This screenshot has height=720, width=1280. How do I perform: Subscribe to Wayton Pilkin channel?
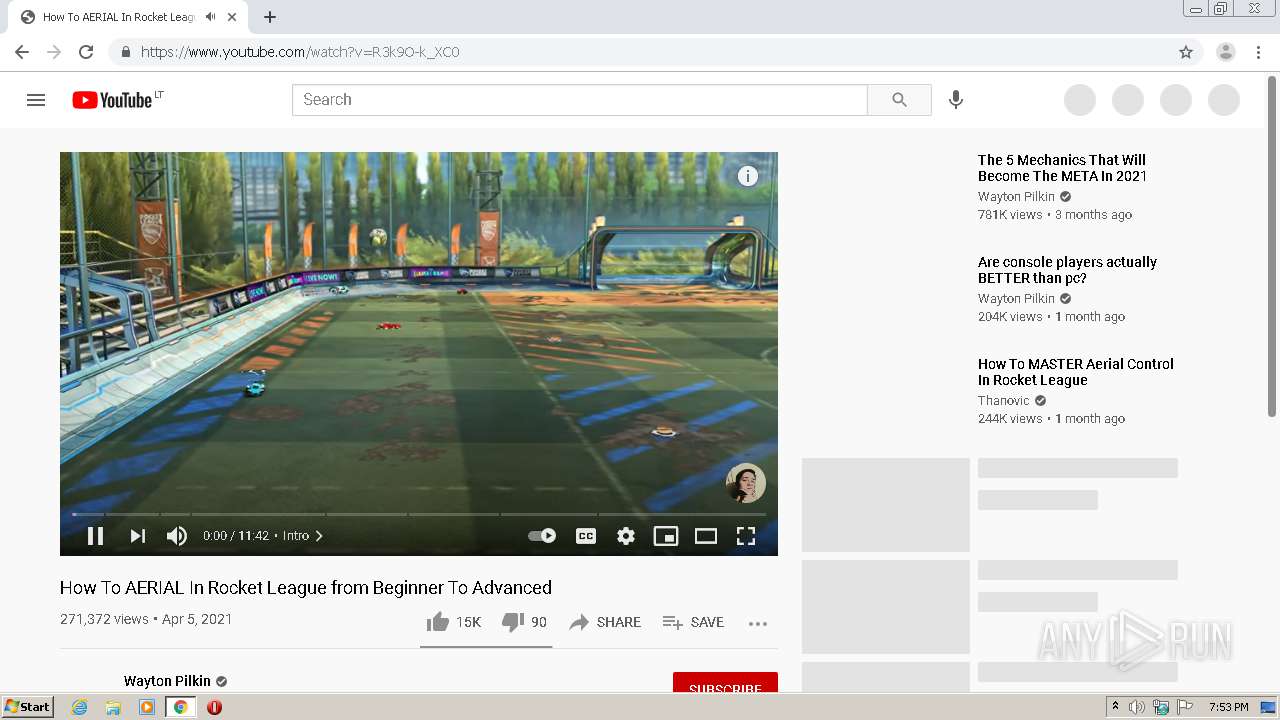pyautogui.click(x=725, y=683)
